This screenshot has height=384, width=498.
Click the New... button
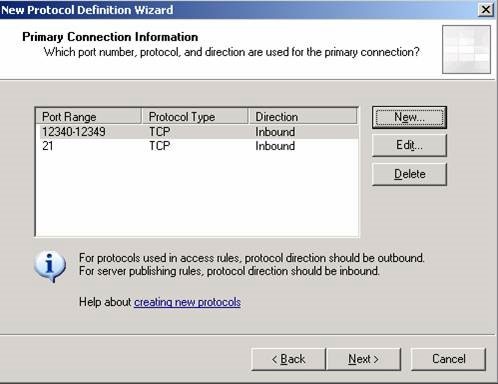(409, 117)
